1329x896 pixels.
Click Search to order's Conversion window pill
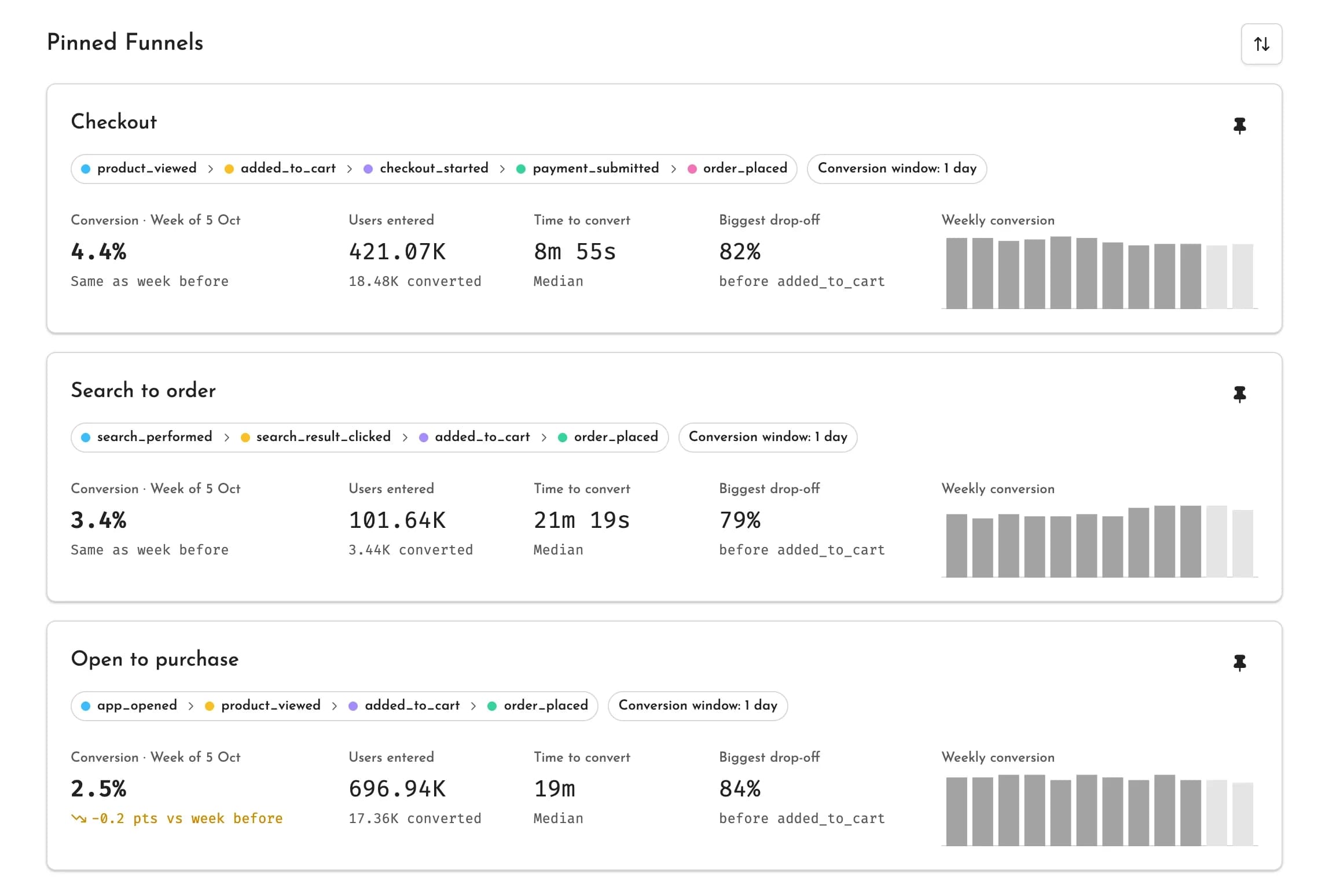pos(768,437)
